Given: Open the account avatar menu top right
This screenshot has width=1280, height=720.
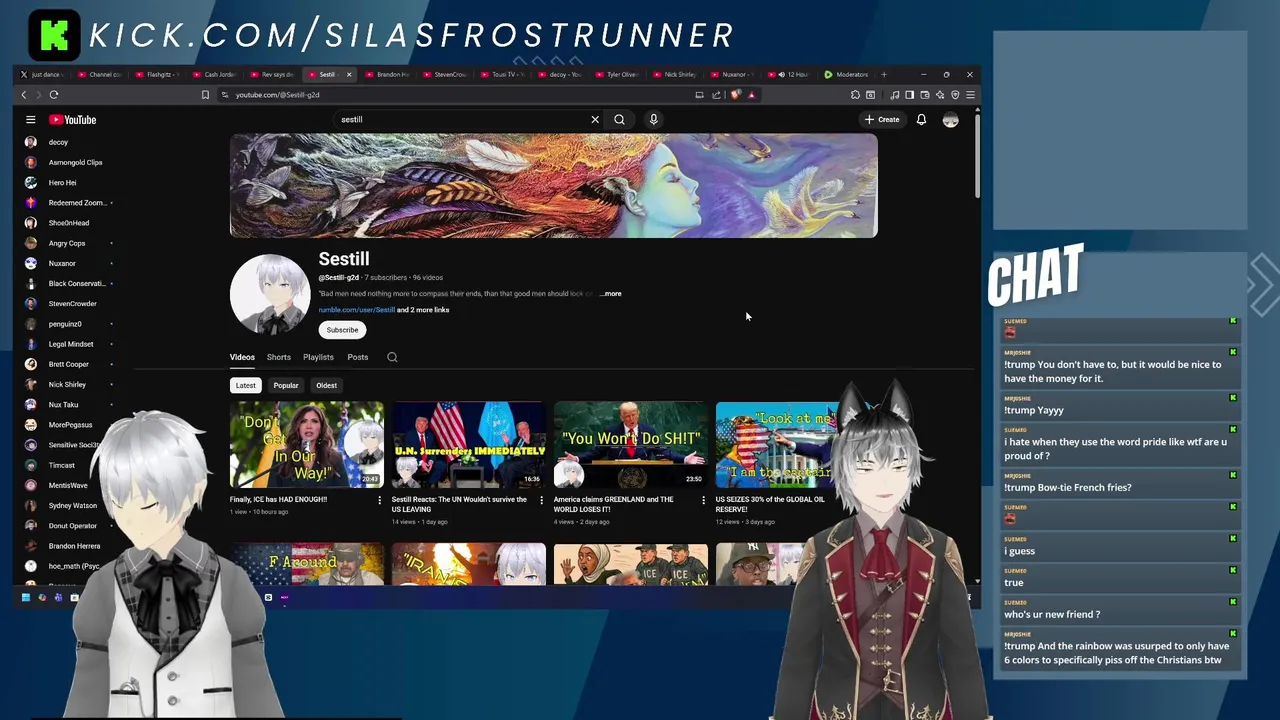Looking at the screenshot, I should coord(950,119).
